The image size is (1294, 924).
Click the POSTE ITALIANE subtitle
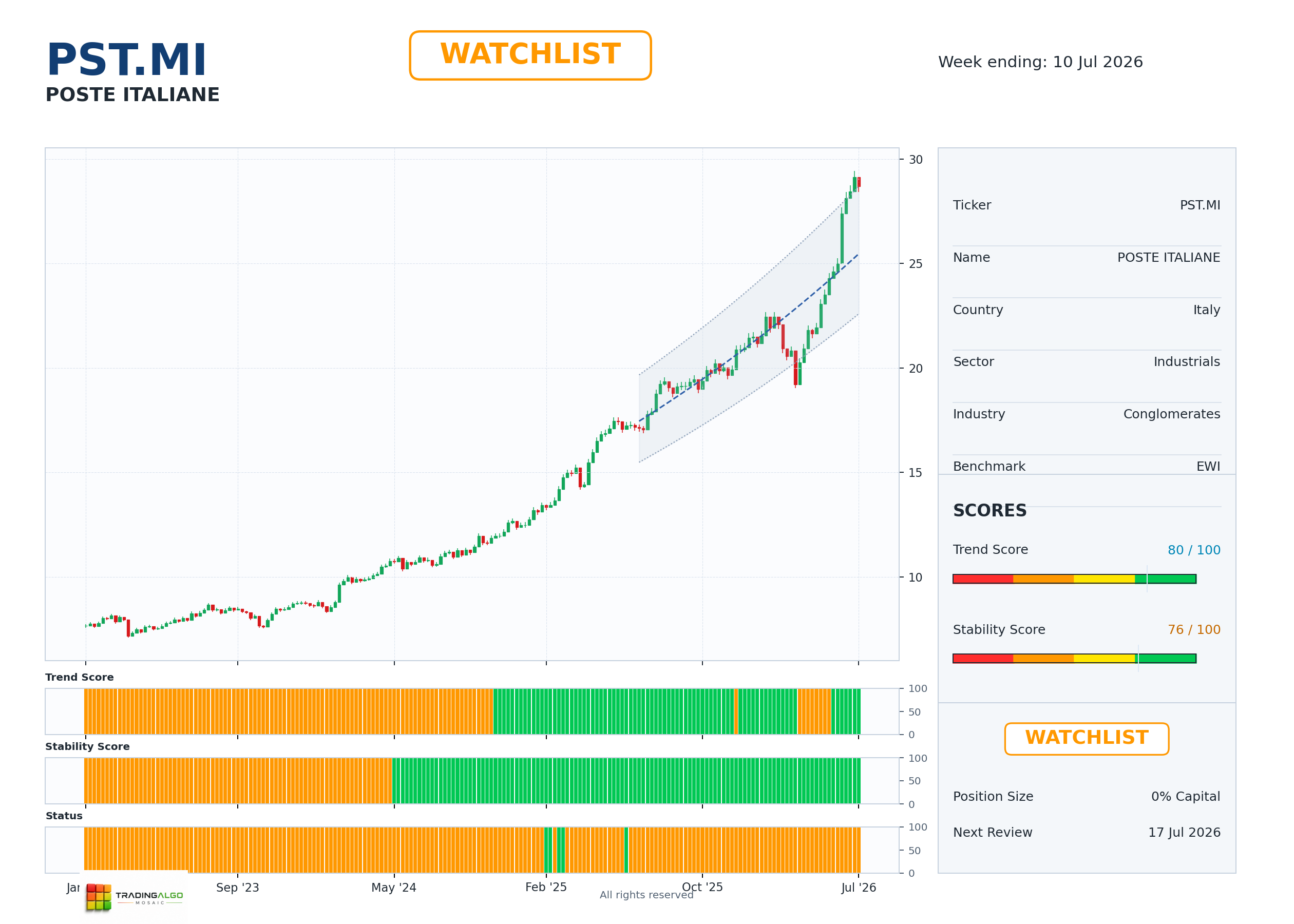132,94
